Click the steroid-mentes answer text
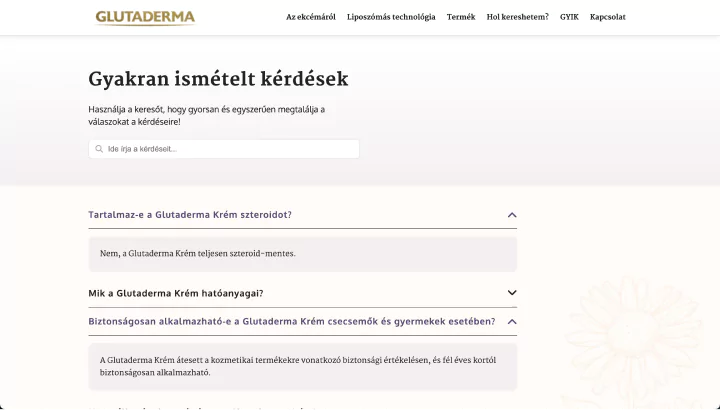720x410 pixels. pos(198,254)
